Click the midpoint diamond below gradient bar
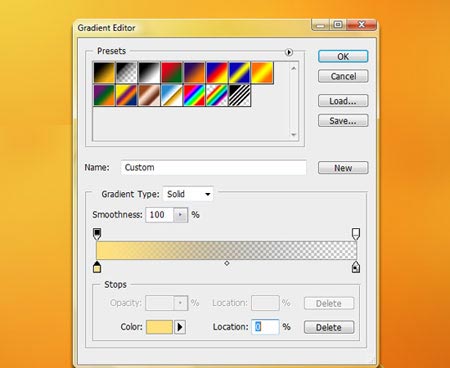450x368 pixels. click(x=227, y=263)
